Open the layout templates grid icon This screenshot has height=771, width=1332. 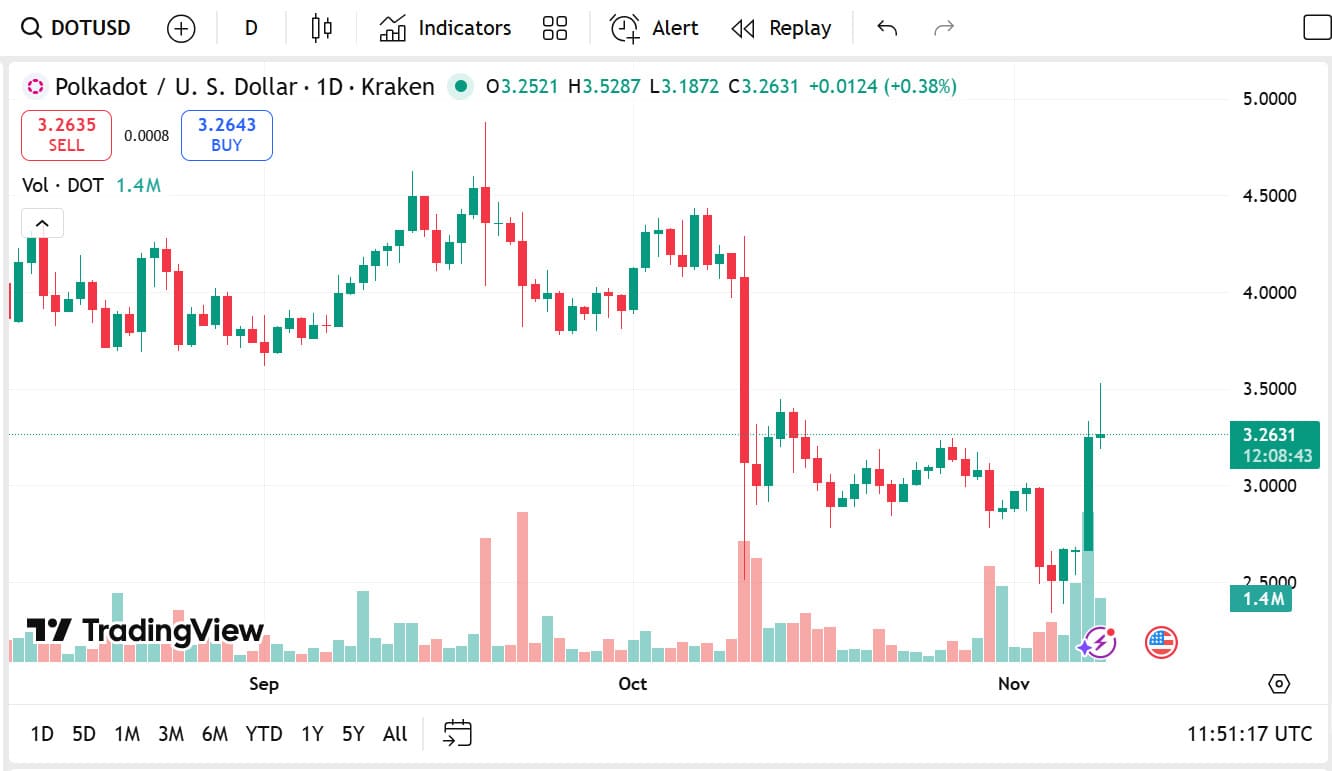pos(555,28)
